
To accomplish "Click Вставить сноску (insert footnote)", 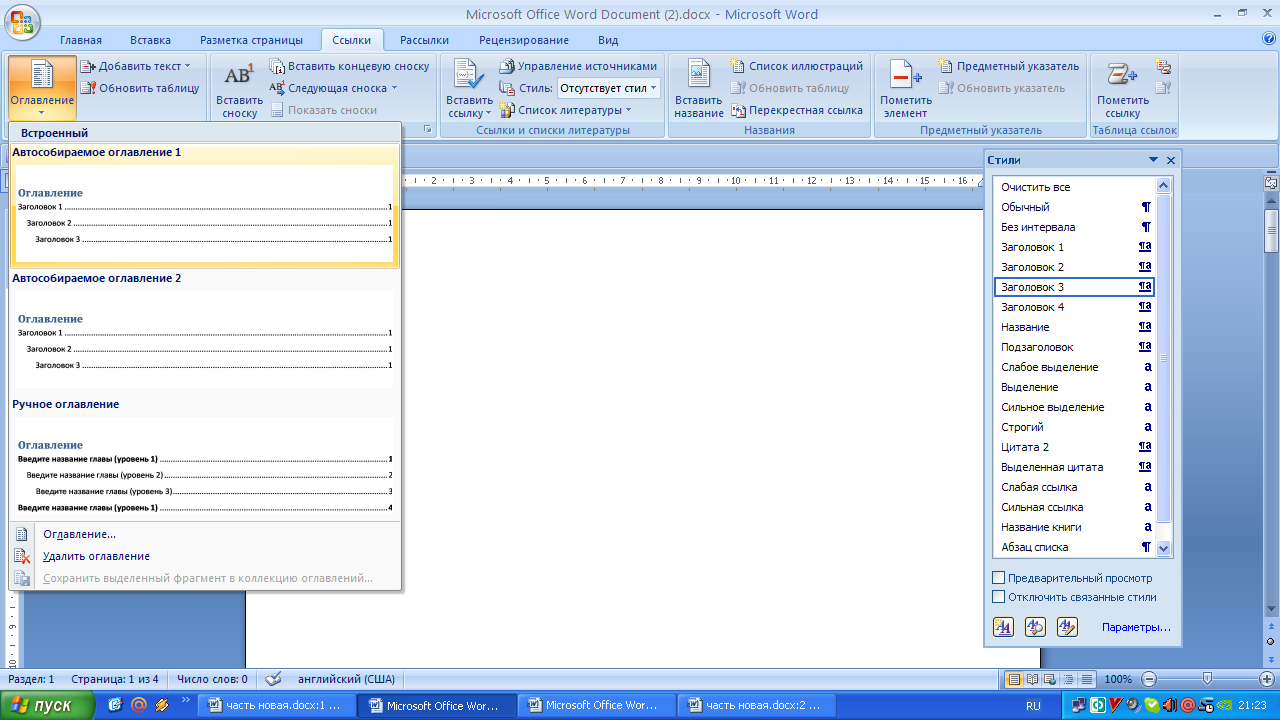I will [239, 89].
